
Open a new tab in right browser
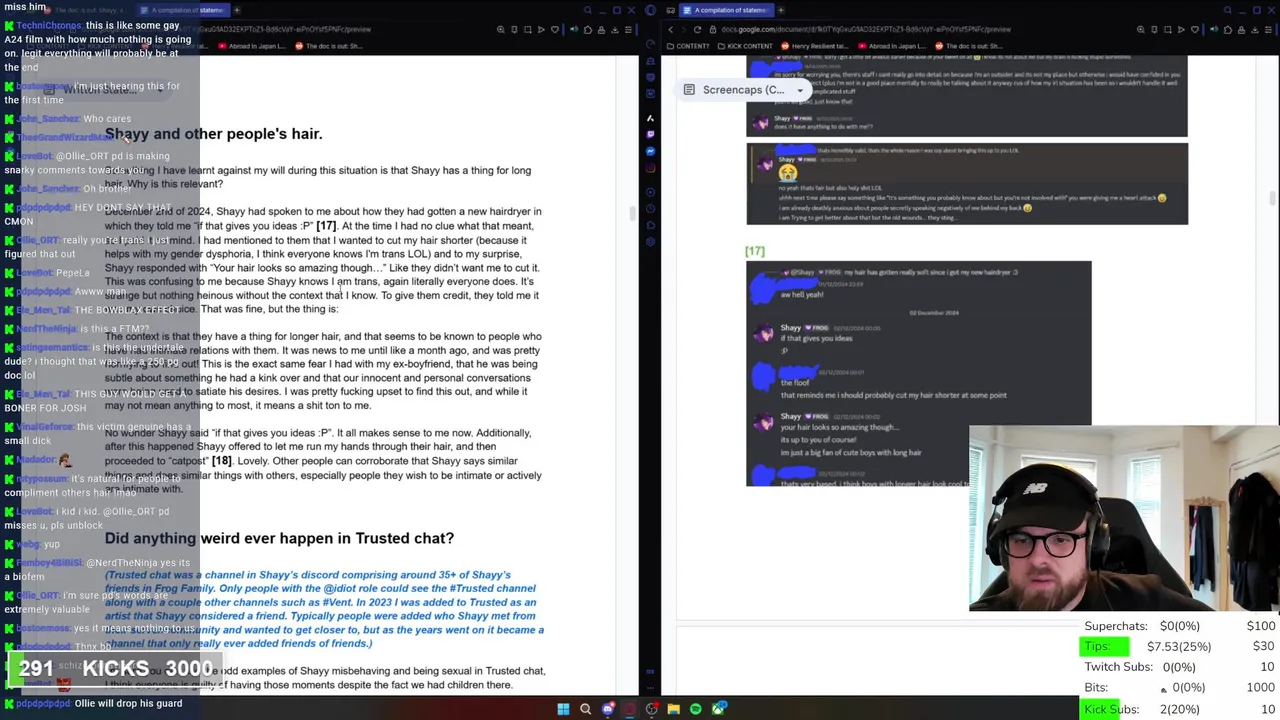(x=781, y=10)
